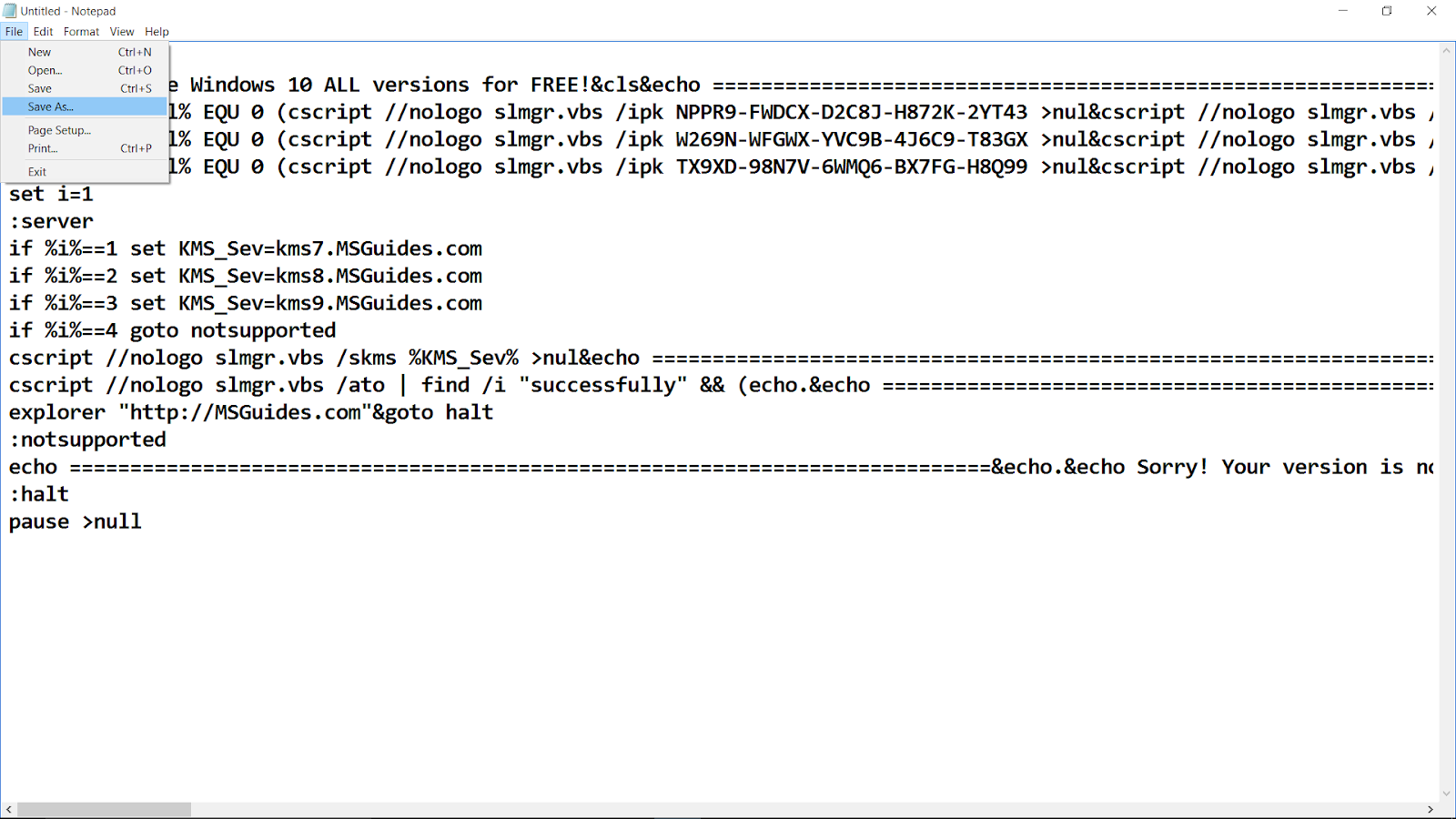Screen dimensions: 1456x819
Task: Choose Save As... from the File menu
Action: coord(51,106)
